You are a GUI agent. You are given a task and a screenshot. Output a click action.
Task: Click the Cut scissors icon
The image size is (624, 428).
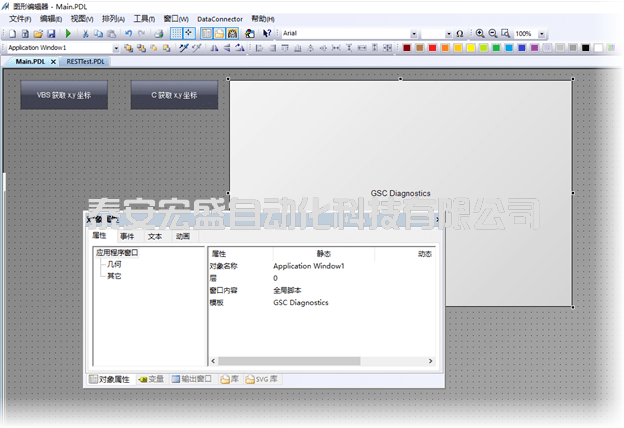(86, 33)
